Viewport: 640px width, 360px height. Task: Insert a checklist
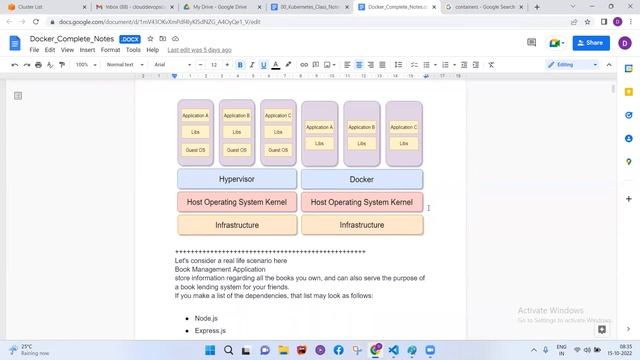414,65
